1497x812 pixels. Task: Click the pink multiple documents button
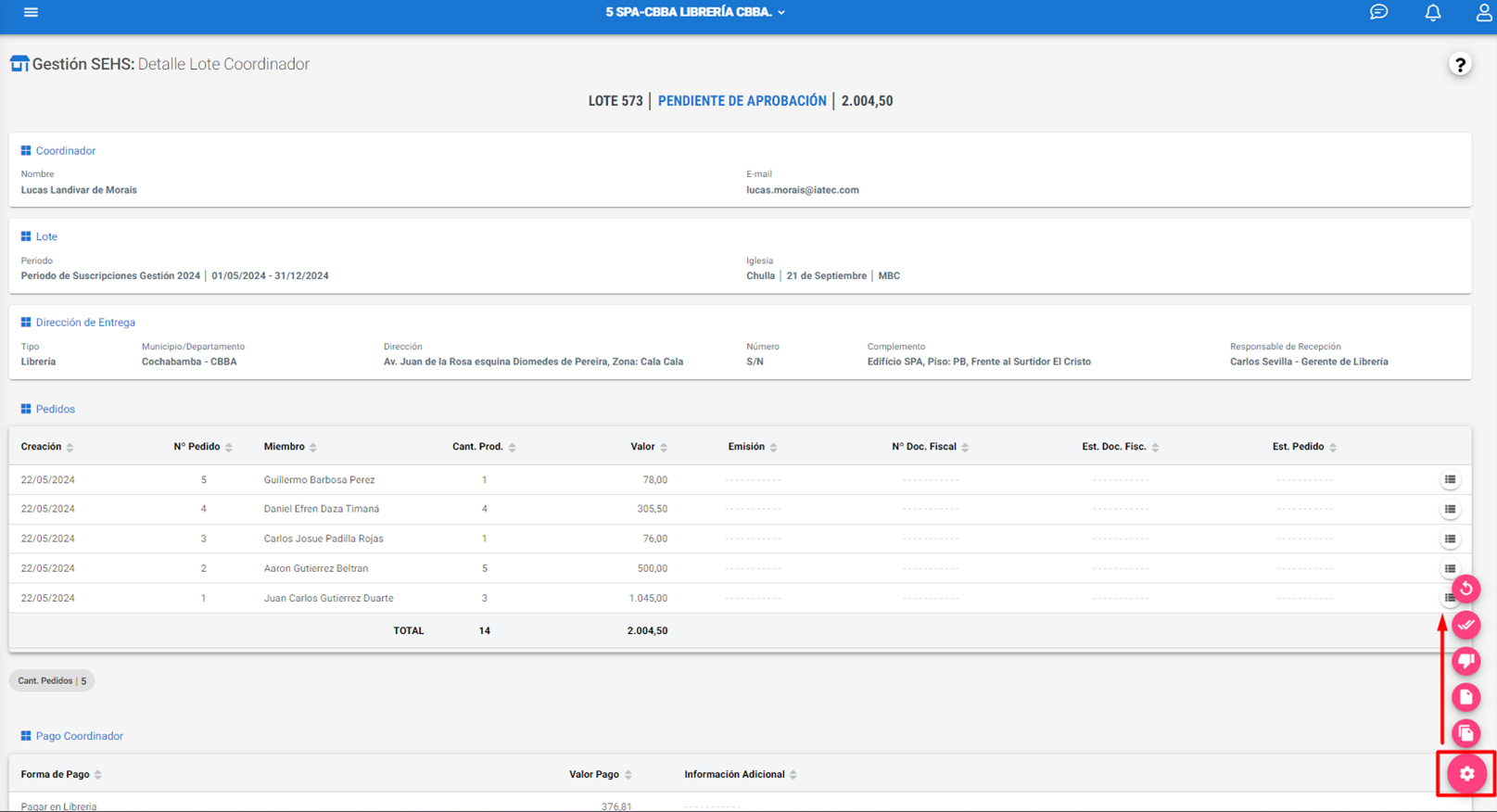tap(1466, 733)
